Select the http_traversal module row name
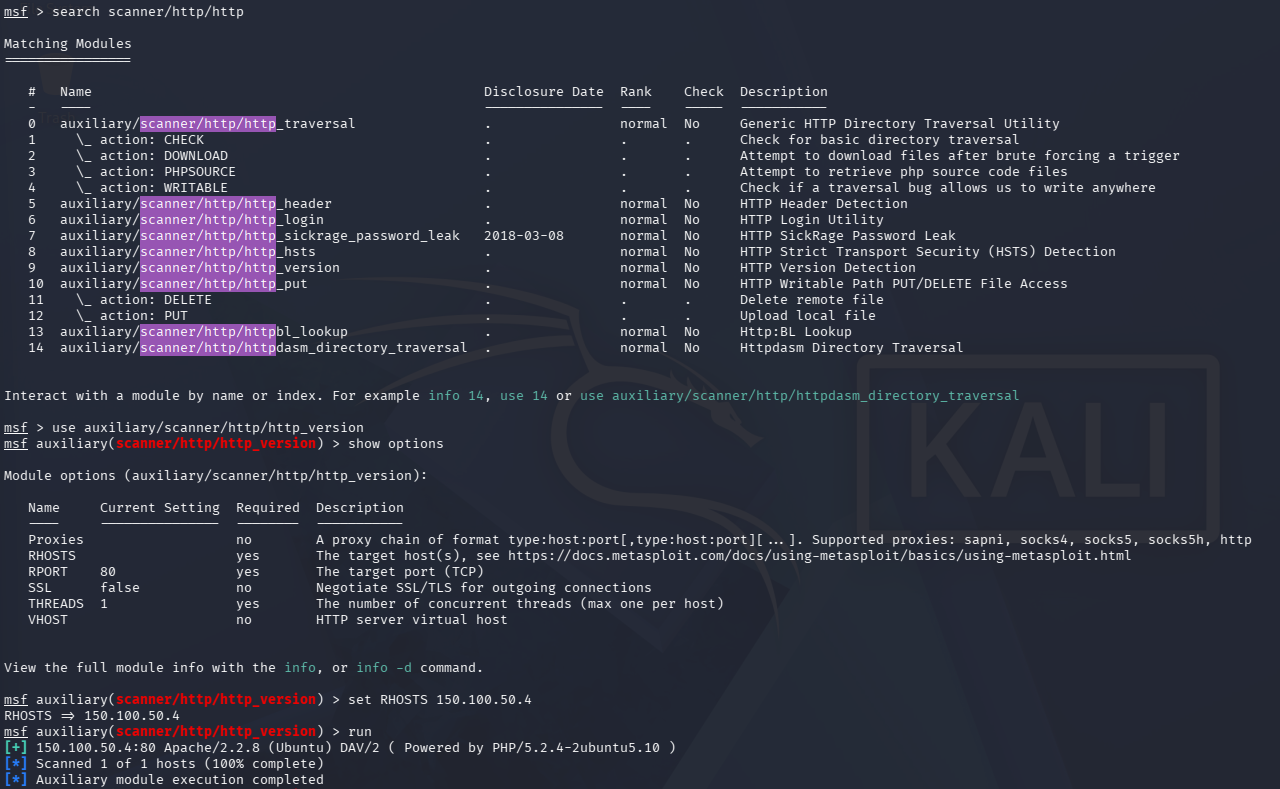Viewport: 1280px width, 789px height. (207, 124)
